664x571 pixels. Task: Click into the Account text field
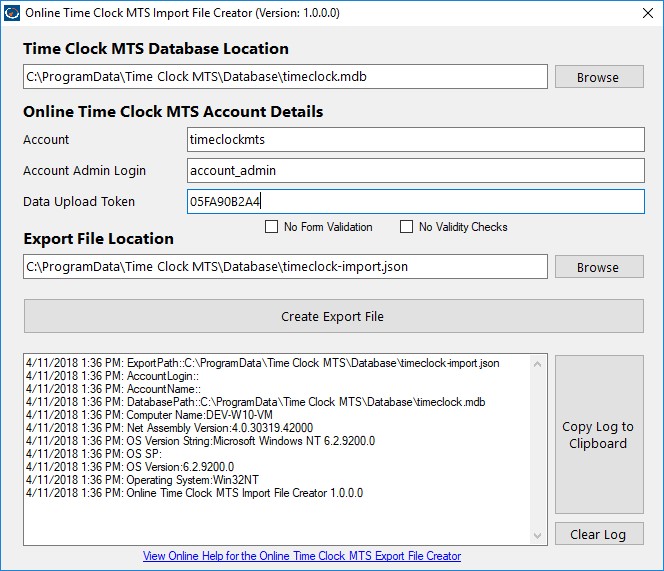[415, 140]
